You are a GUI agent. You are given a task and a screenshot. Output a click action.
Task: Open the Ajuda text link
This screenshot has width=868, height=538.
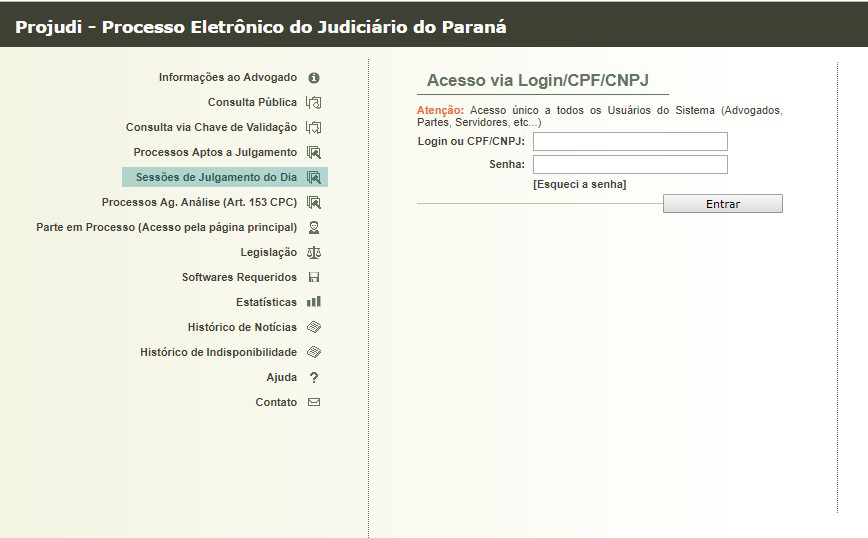pyautogui.click(x=281, y=377)
